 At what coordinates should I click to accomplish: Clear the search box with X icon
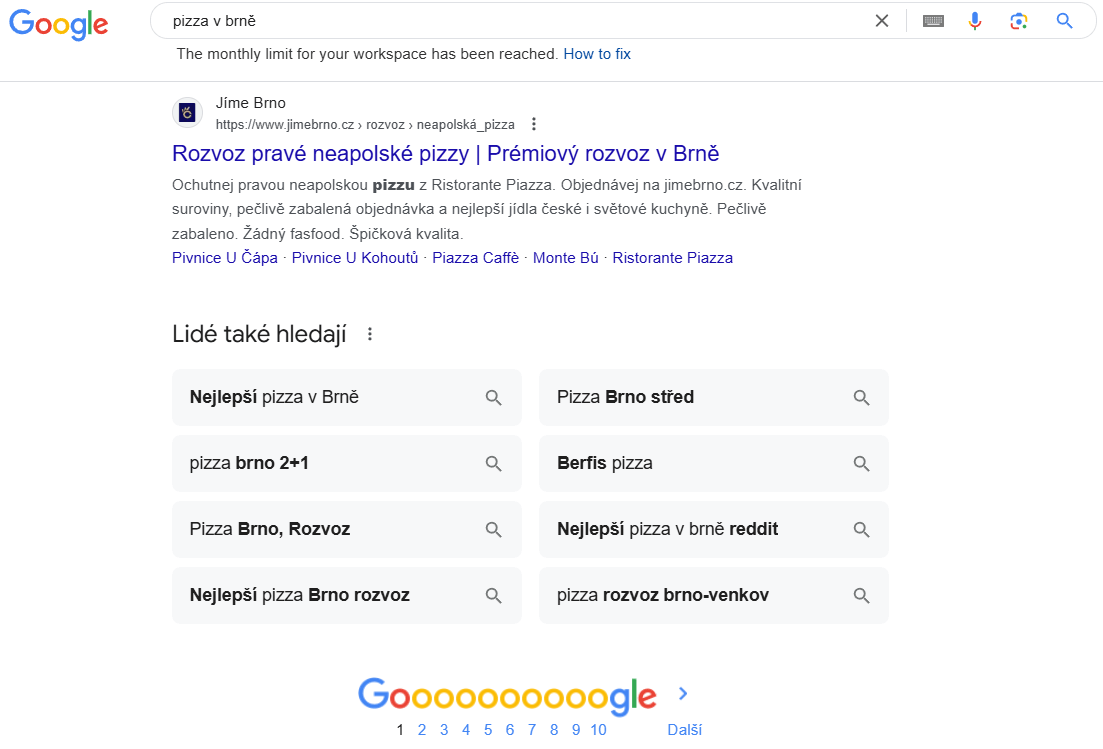pos(881,21)
